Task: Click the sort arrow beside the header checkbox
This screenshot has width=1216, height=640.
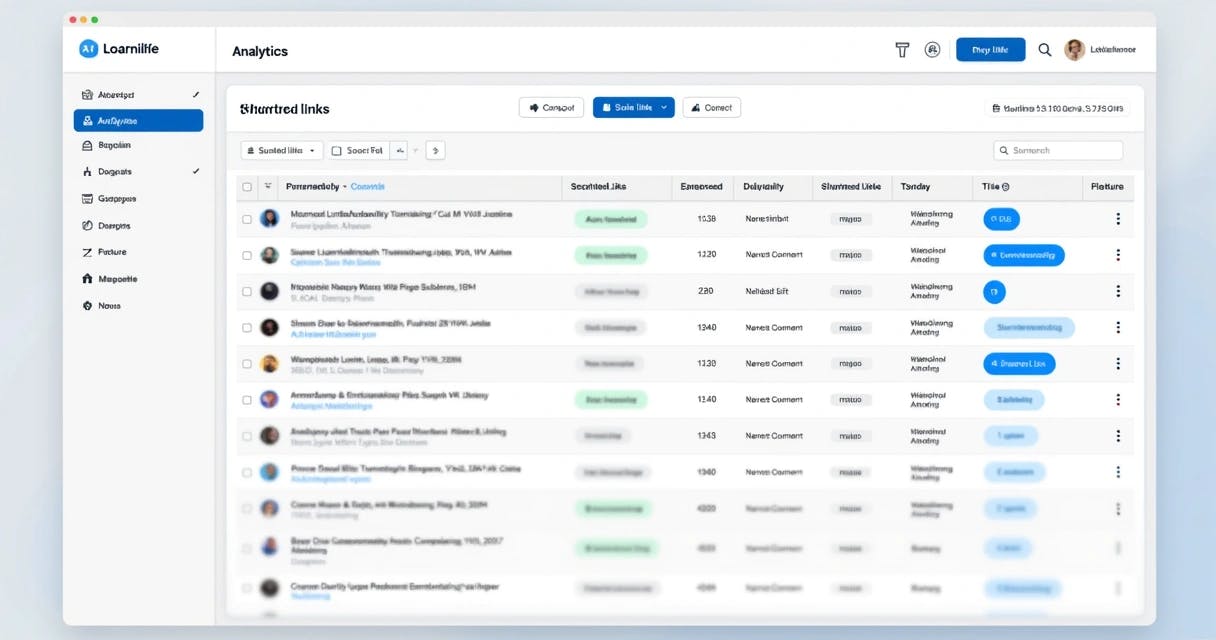Action: [x=268, y=187]
